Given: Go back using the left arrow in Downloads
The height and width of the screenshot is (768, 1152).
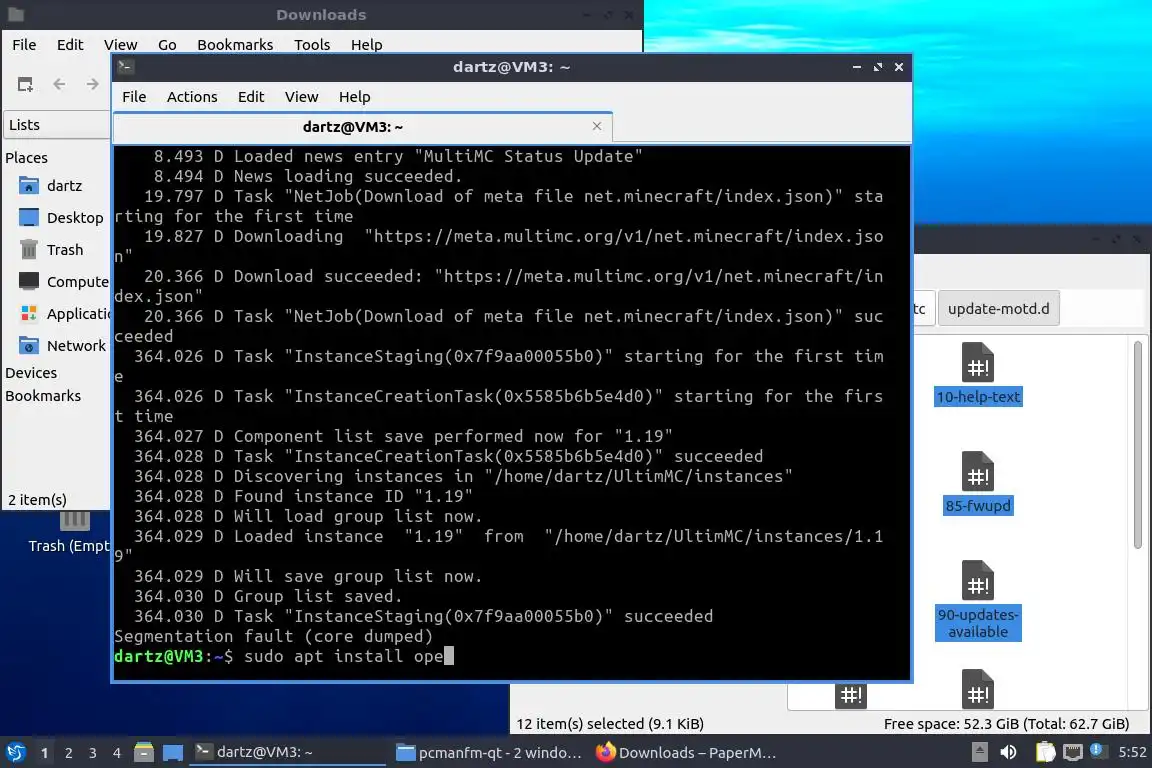Looking at the screenshot, I should click(x=60, y=85).
